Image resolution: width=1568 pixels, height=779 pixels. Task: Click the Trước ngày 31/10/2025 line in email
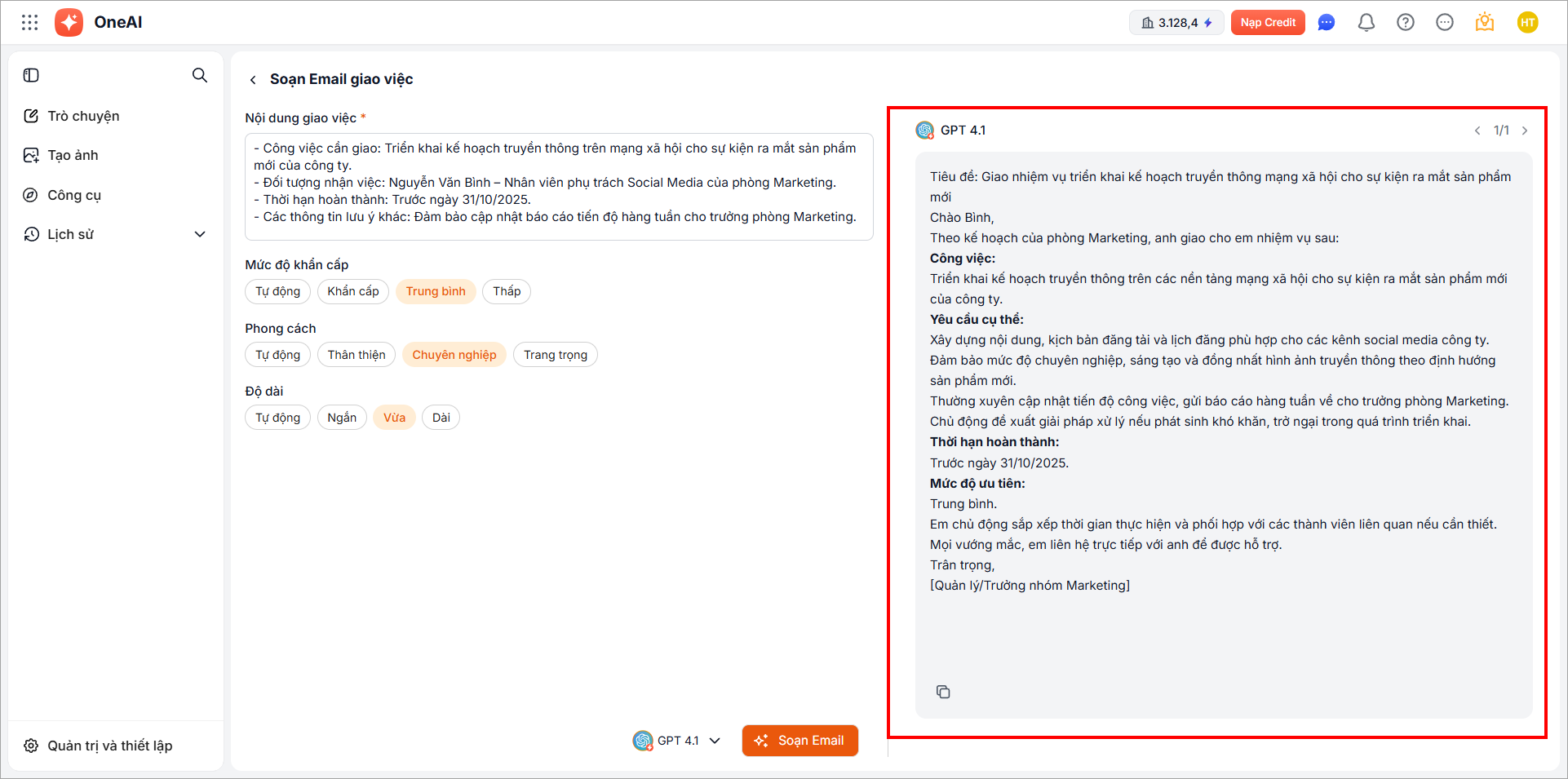pyautogui.click(x=999, y=463)
